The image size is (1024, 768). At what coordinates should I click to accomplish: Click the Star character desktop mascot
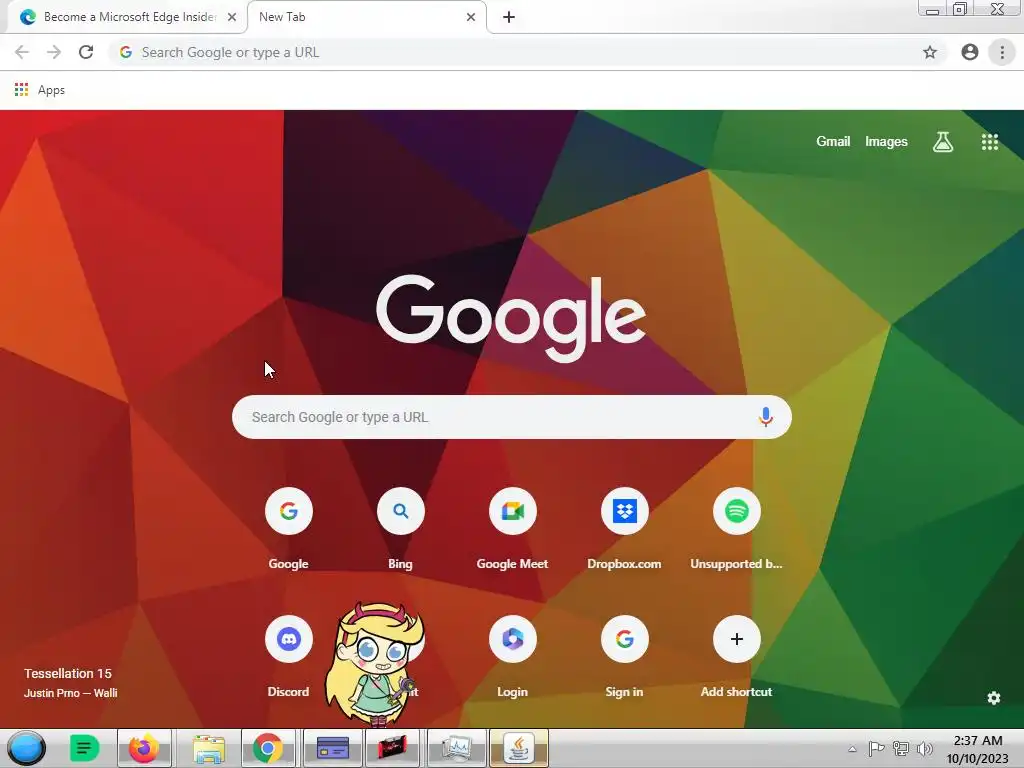[x=376, y=664]
